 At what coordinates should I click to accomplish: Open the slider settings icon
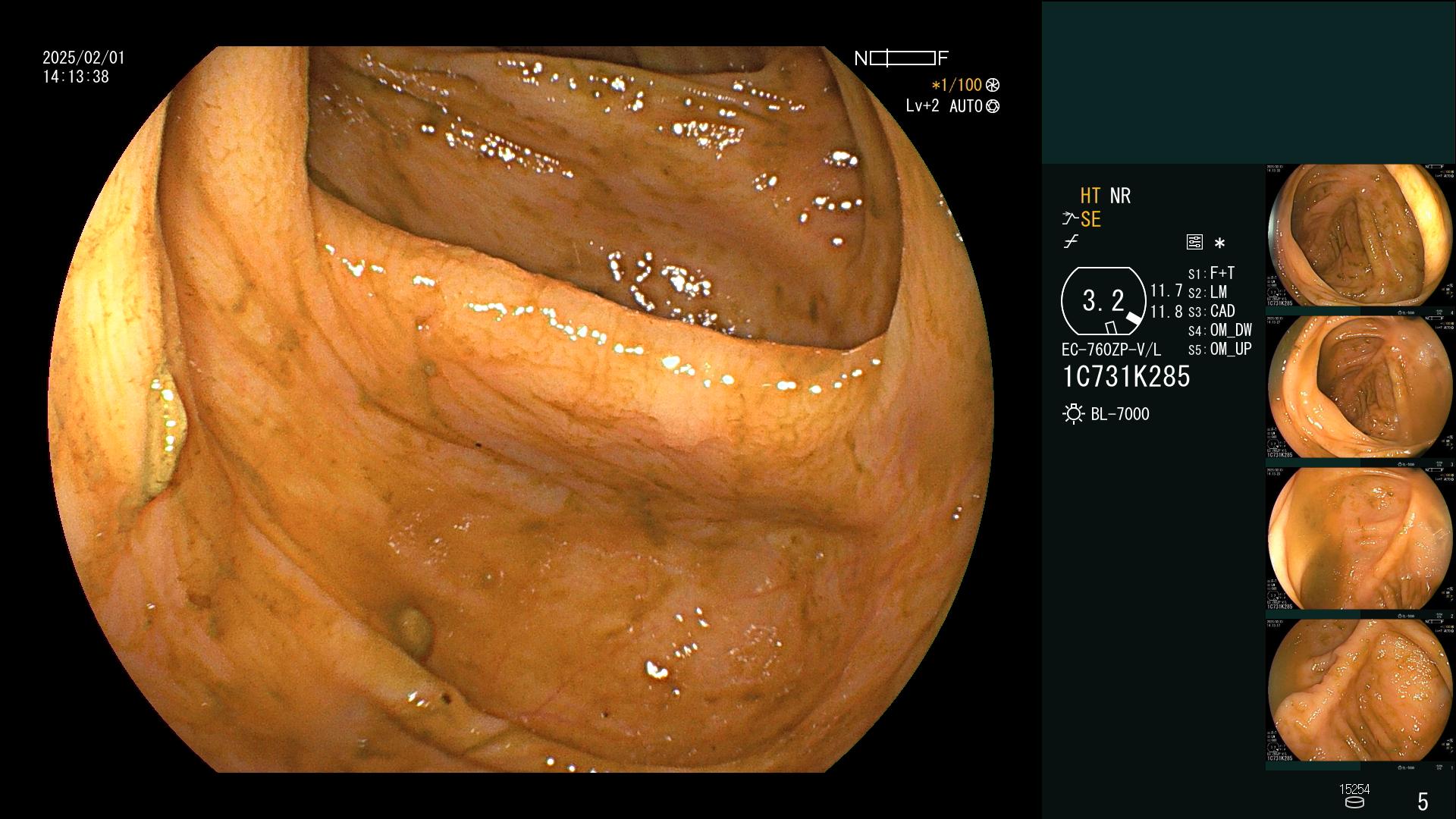[x=1194, y=242]
